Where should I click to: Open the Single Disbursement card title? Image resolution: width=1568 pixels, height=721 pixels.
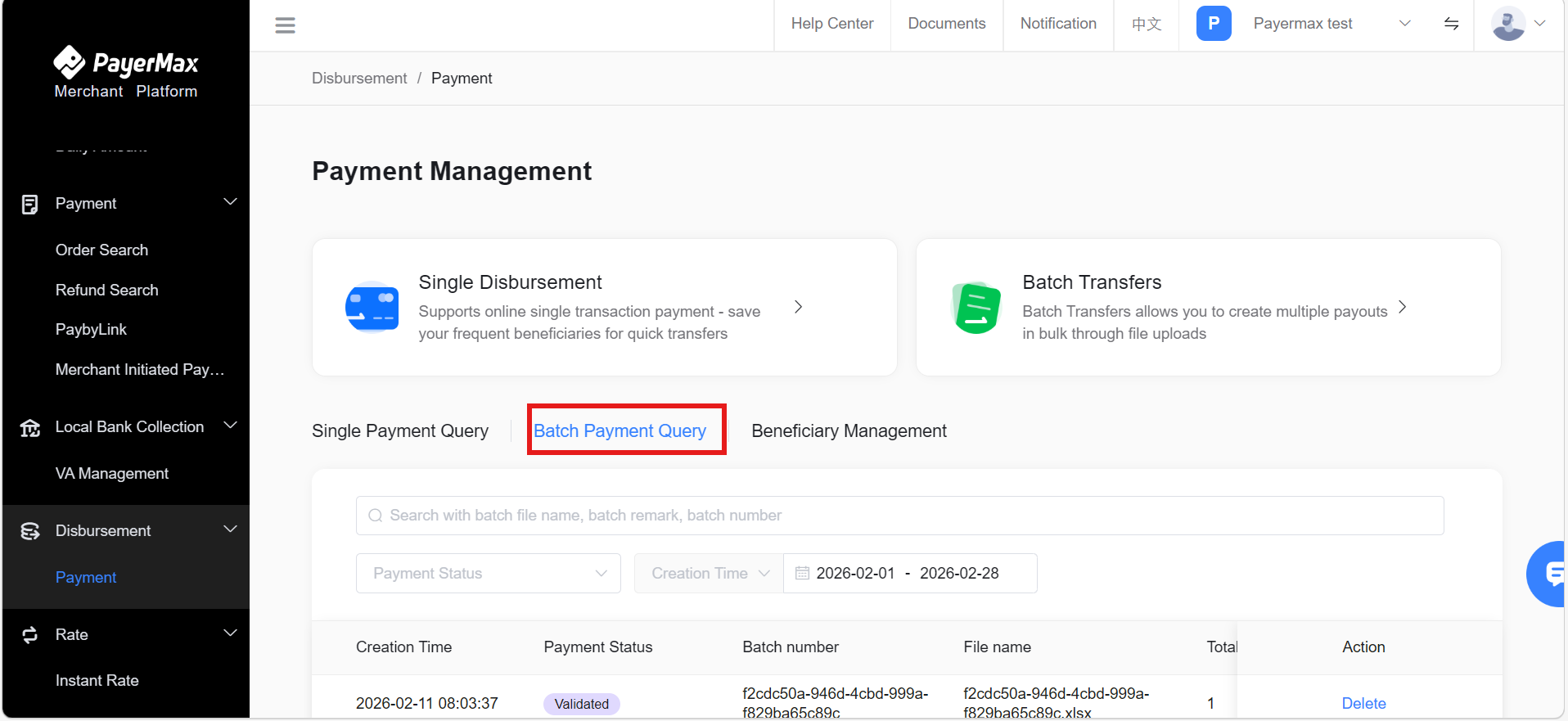click(x=510, y=282)
